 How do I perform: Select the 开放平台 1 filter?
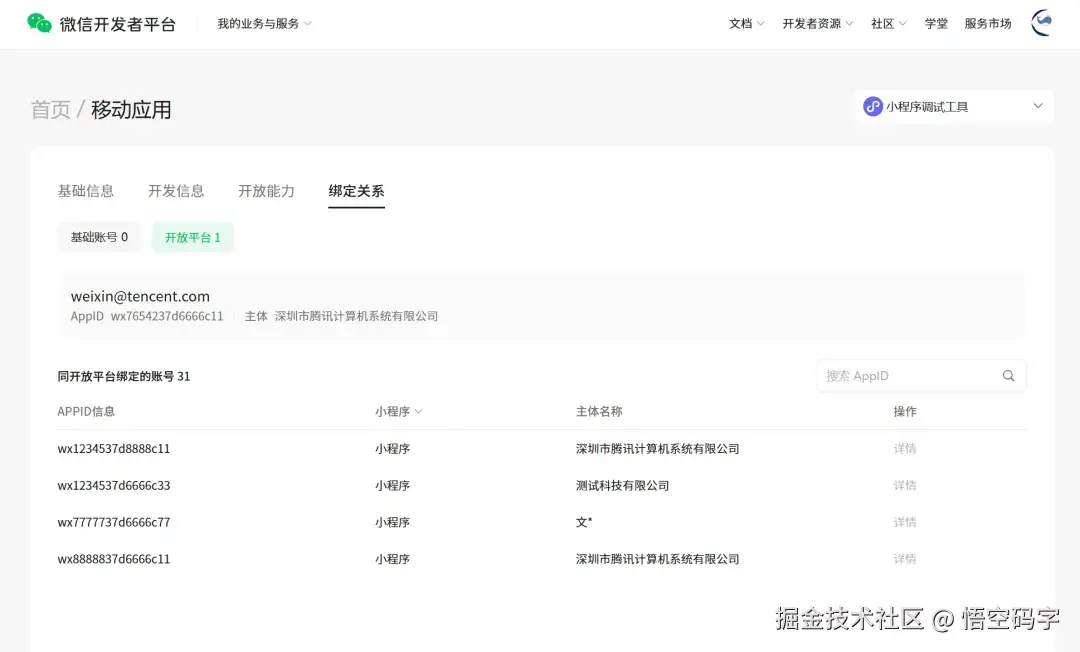[193, 237]
